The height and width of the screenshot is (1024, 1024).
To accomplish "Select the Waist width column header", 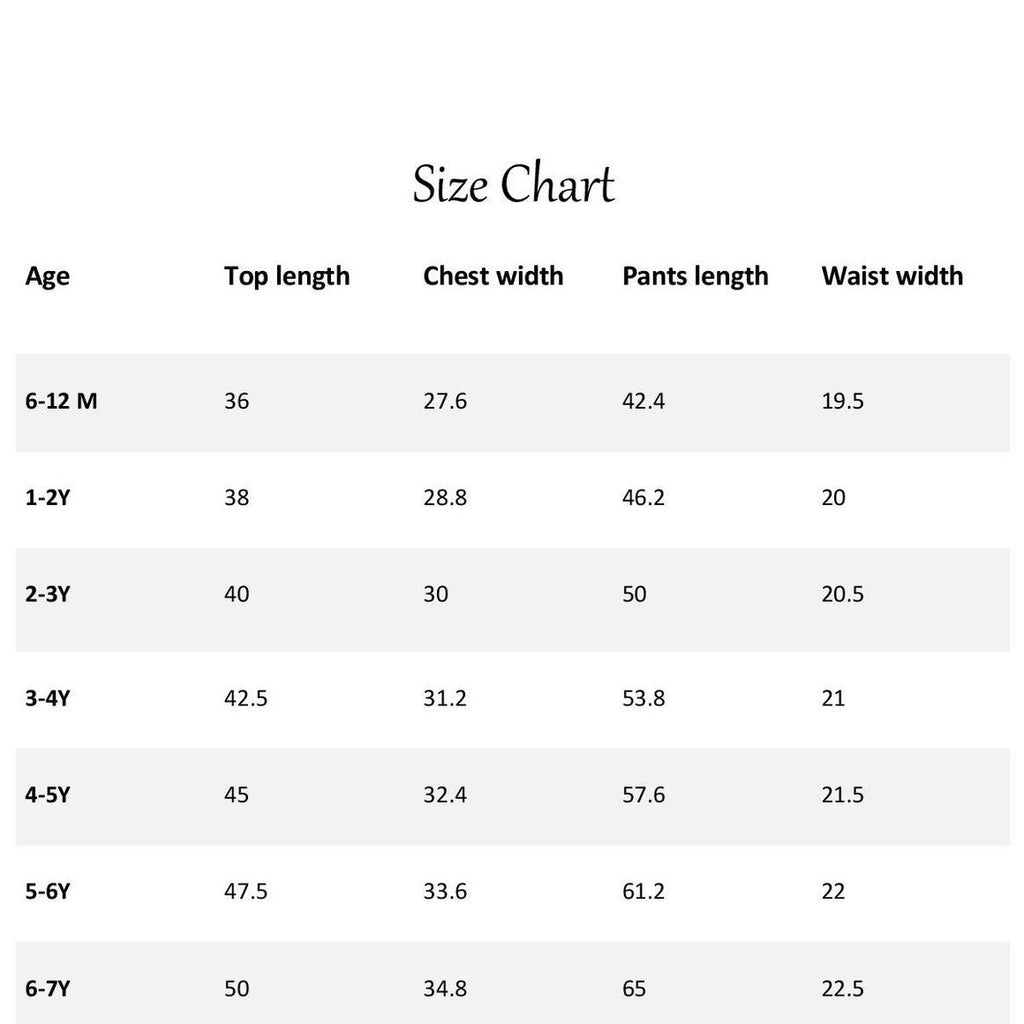I will point(892,276).
